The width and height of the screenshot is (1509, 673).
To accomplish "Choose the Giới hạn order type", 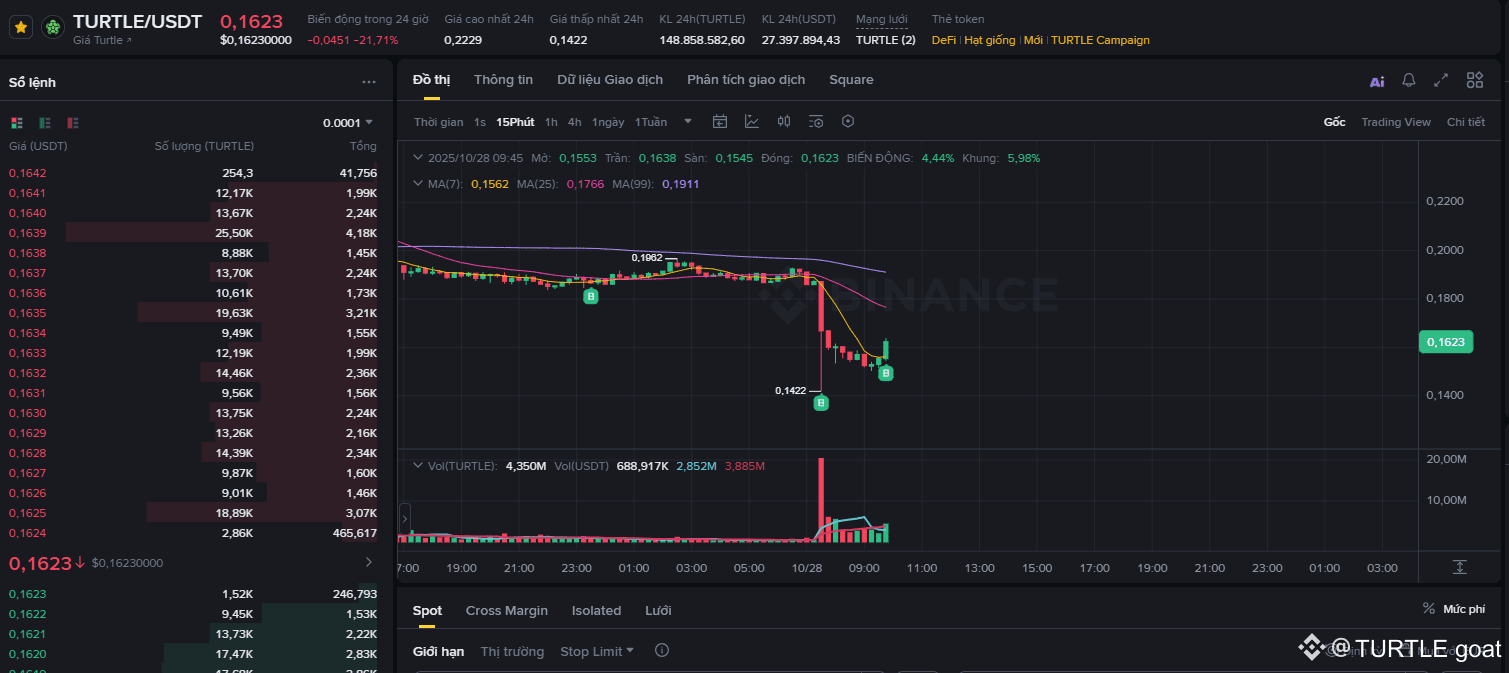I will [x=438, y=651].
